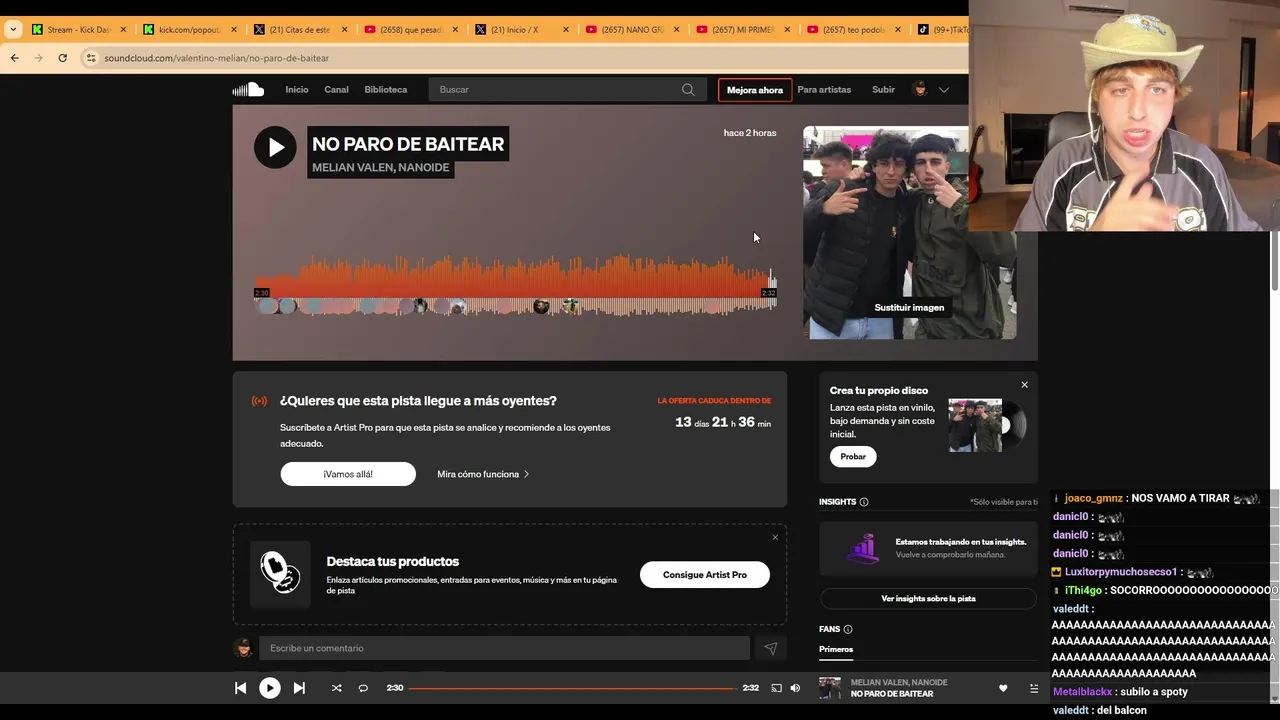Open the Biblioteca nav item
Viewport: 1280px width, 720px height.
(x=386, y=90)
